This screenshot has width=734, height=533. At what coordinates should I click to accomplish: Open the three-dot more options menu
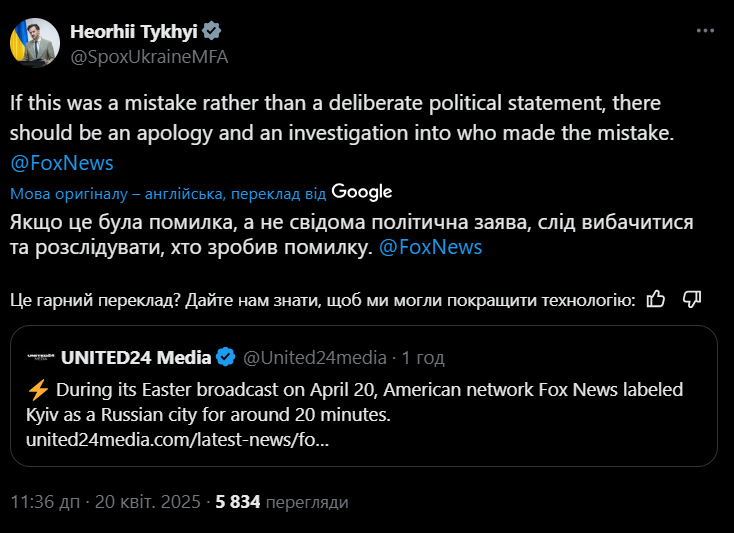703,32
